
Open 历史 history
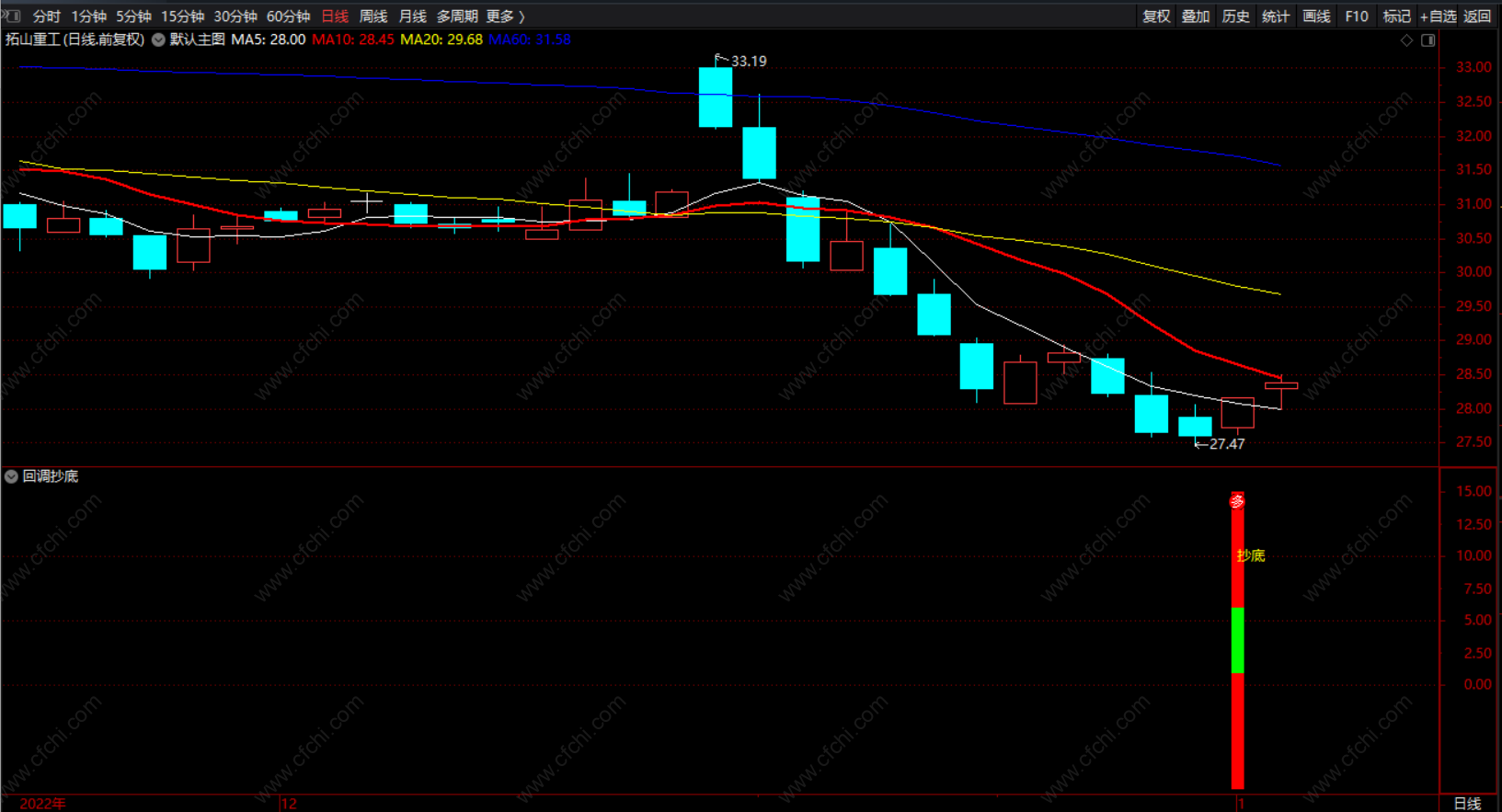(x=1235, y=17)
